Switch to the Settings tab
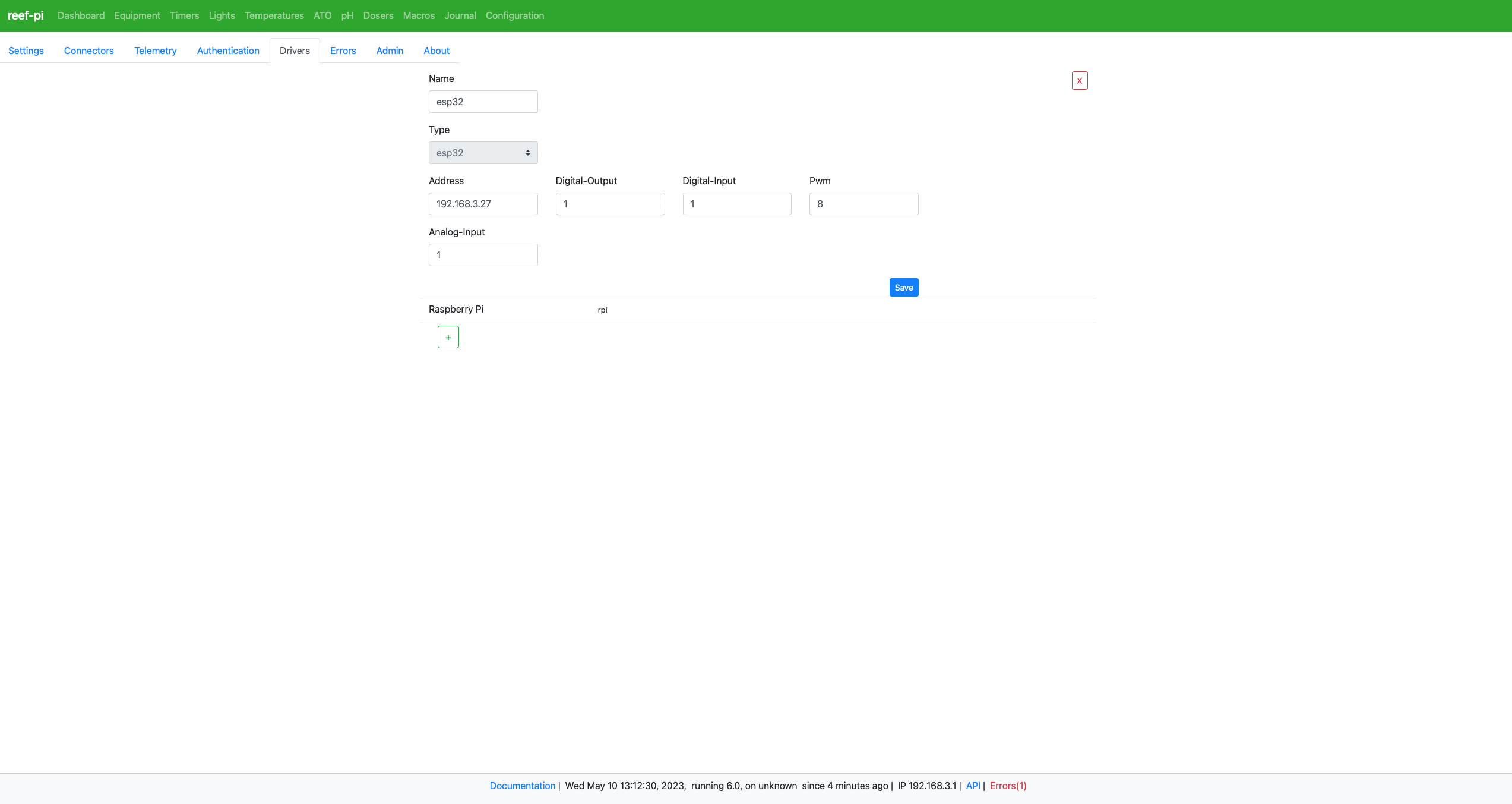This screenshot has height=804, width=1512. point(26,51)
